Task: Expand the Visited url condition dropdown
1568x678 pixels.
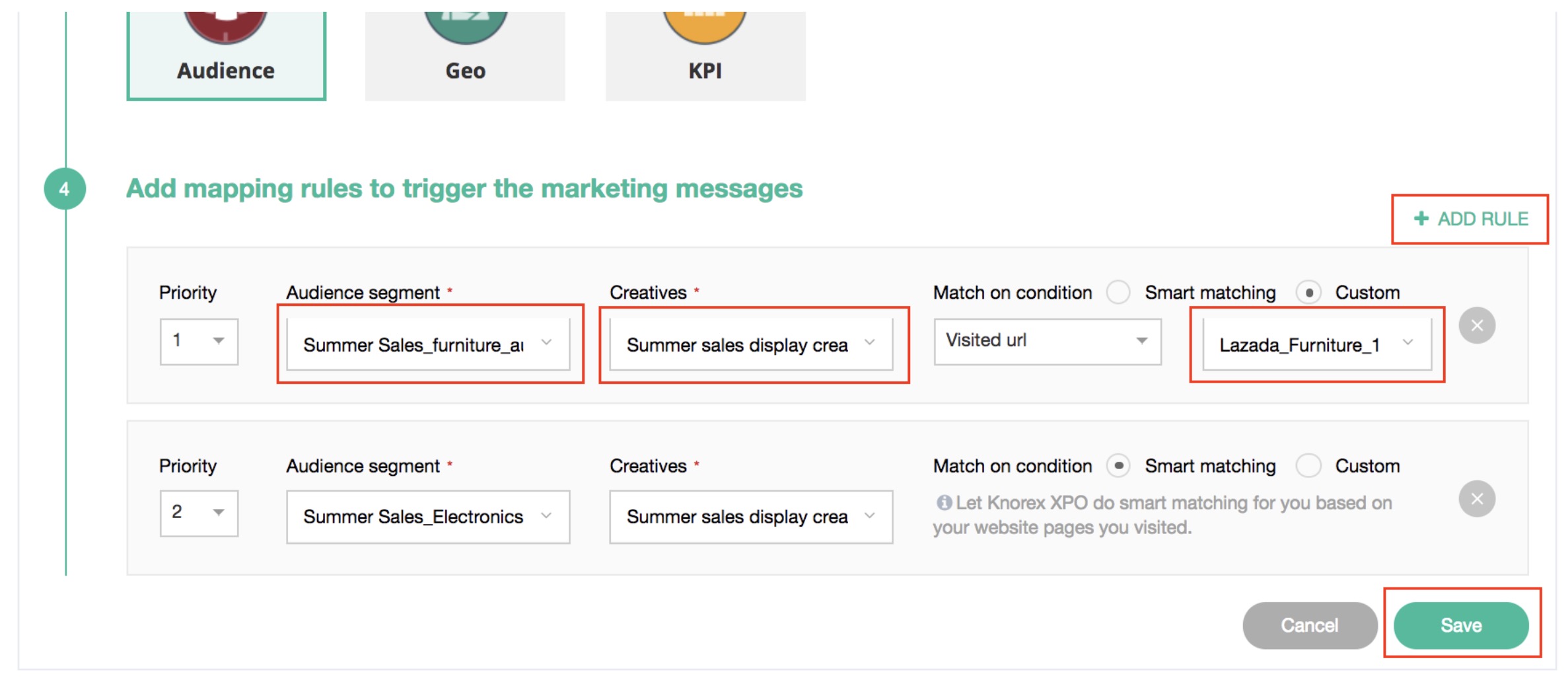Action: [x=1047, y=341]
